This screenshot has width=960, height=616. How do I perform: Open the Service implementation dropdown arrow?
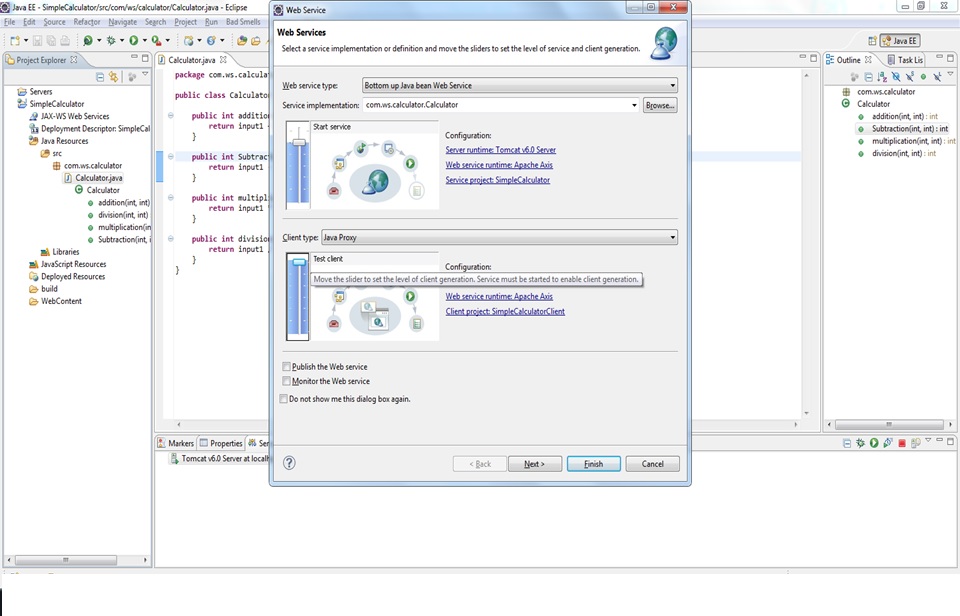pyautogui.click(x=634, y=105)
